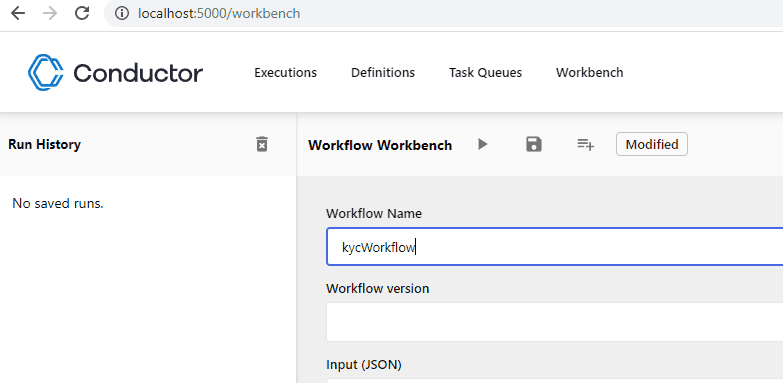Viewport: 783px width, 383px height.
Task: Click the Input (JSON) label
Action: 364,365
